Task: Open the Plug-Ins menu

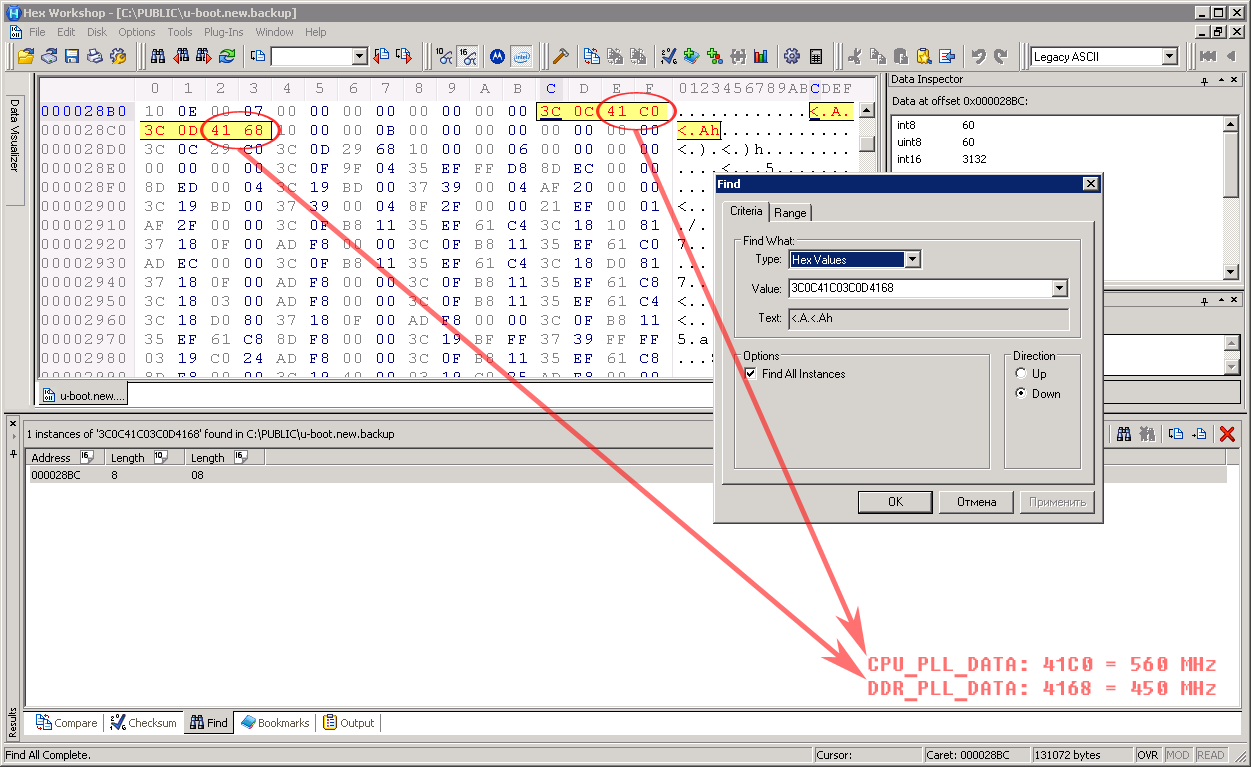Action: 223,32
